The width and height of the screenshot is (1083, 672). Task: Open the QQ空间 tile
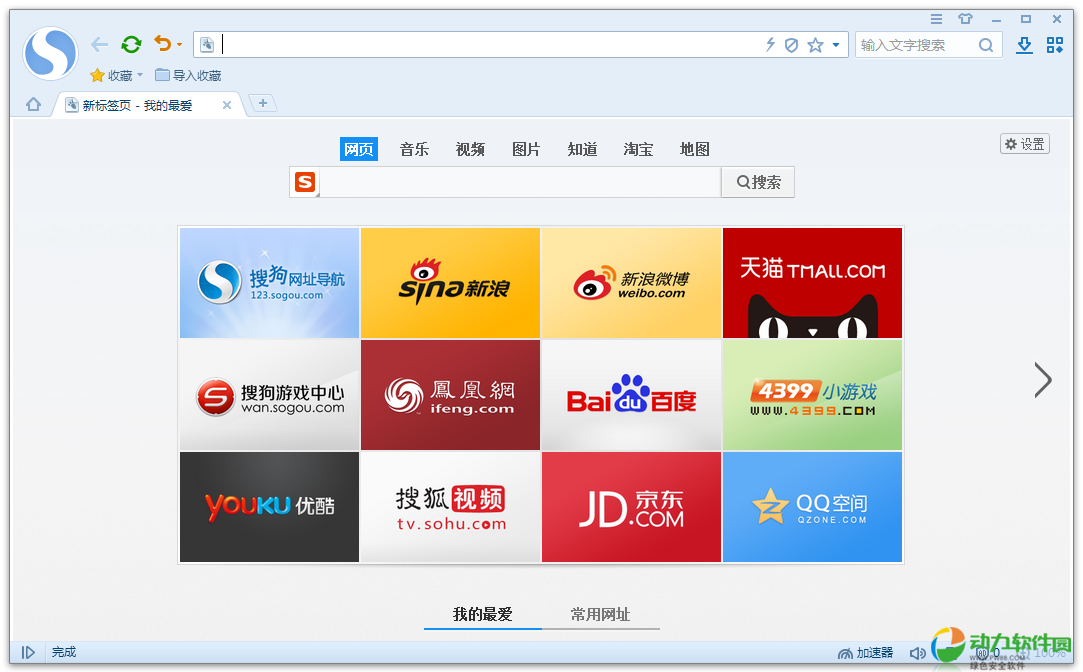click(x=812, y=507)
